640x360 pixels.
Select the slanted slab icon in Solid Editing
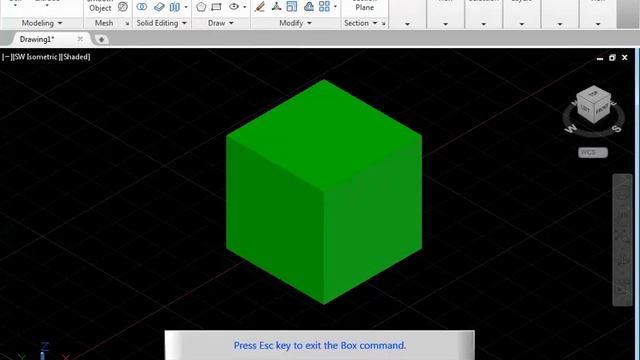click(159, 7)
